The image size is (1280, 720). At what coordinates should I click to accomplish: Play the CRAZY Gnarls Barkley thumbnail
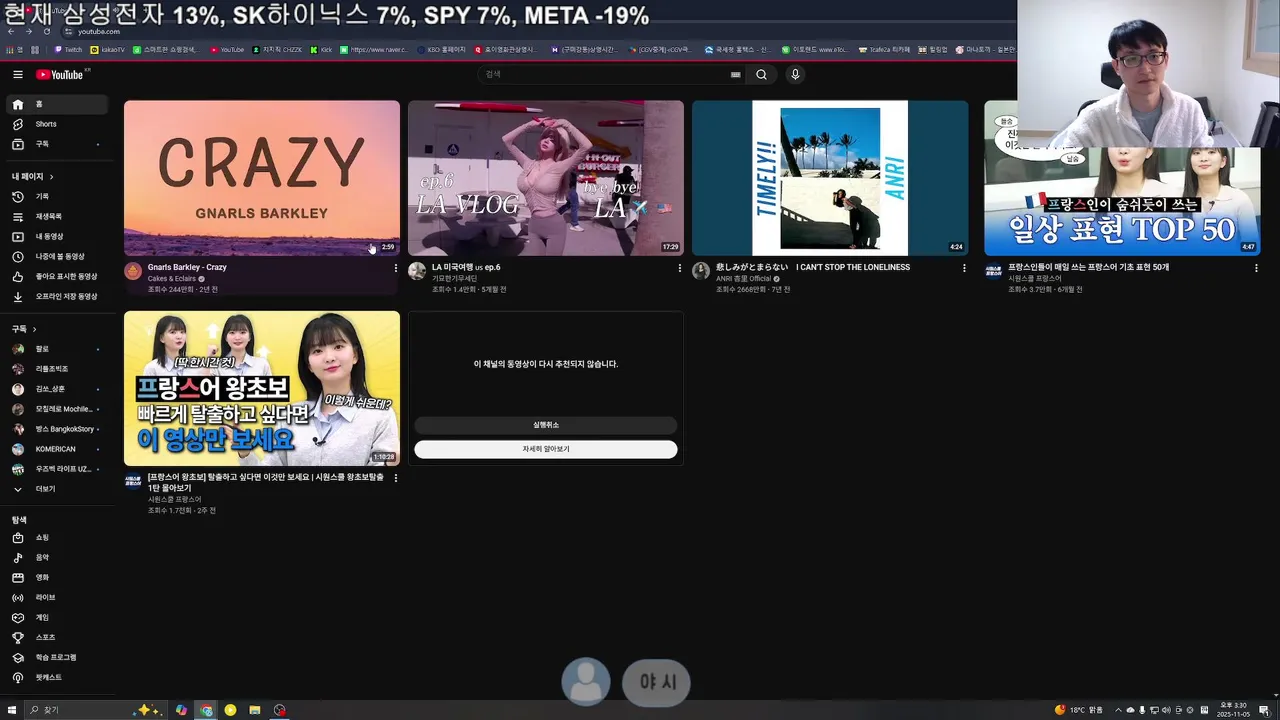pos(262,178)
